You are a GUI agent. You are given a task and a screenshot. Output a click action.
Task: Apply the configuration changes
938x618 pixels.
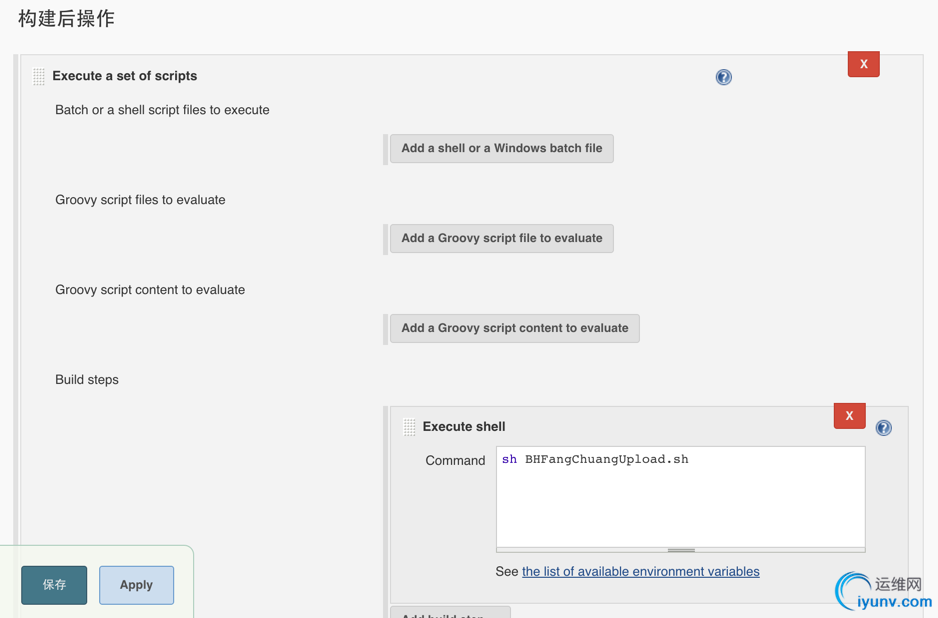(136, 585)
